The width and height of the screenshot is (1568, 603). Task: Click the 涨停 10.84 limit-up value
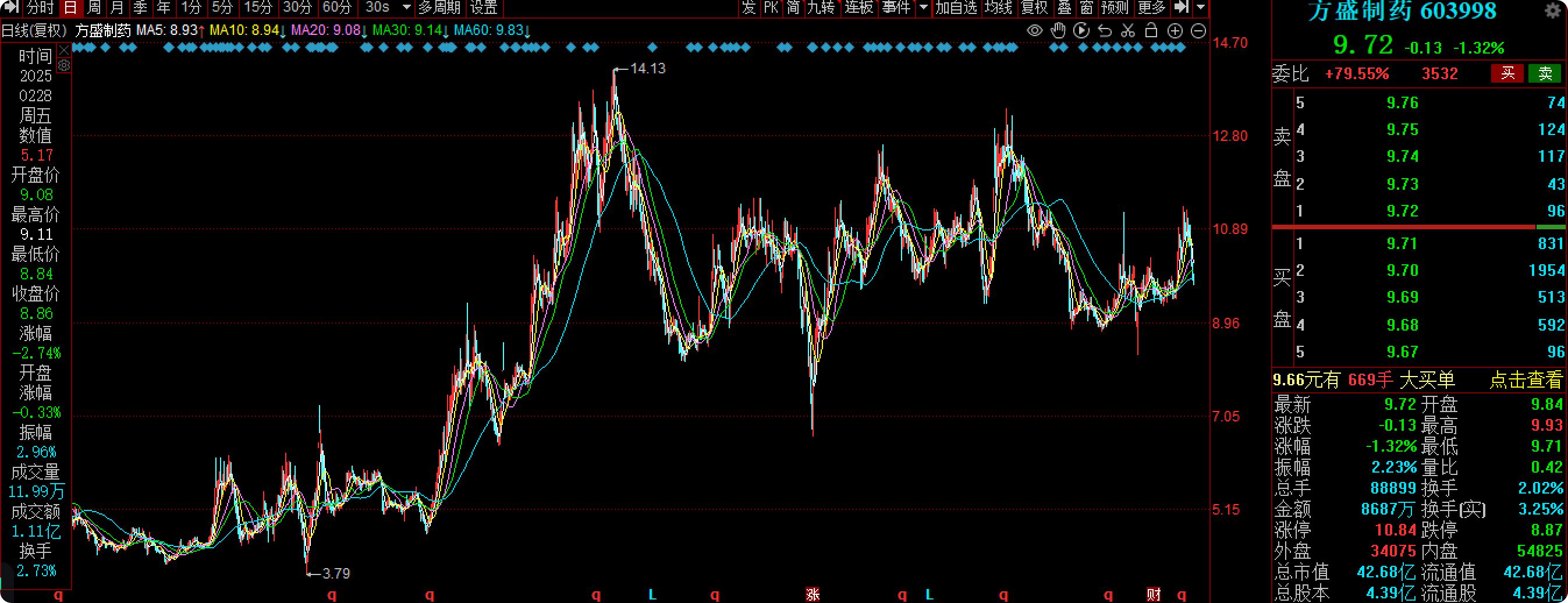pyautogui.click(x=1395, y=530)
